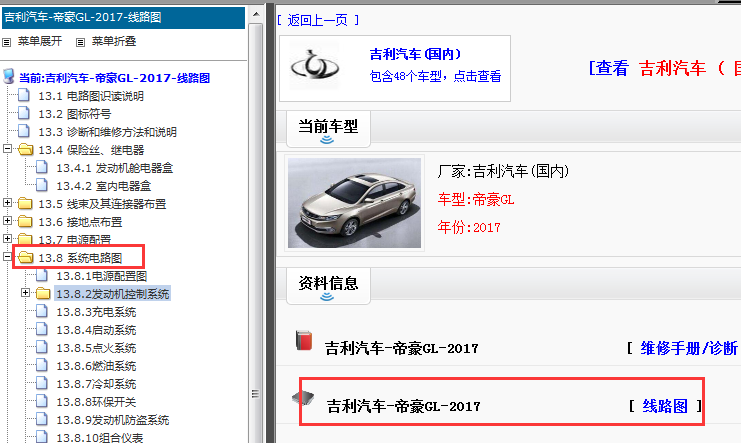This screenshot has height=443, width=741.
Task: Collapse the 13.8 系统电路图 node
Action: 7,257
